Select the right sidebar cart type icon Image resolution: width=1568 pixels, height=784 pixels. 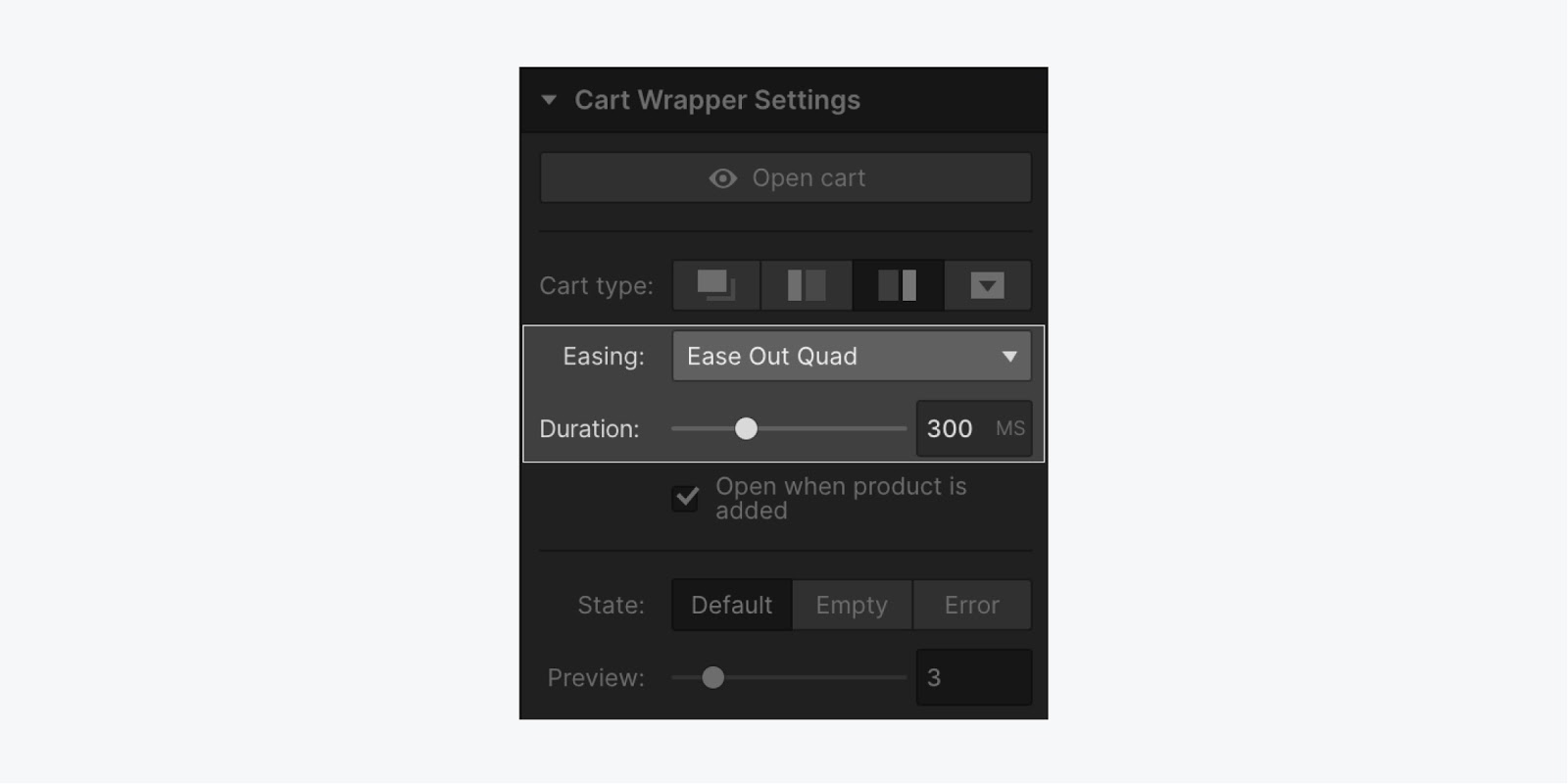pos(898,285)
